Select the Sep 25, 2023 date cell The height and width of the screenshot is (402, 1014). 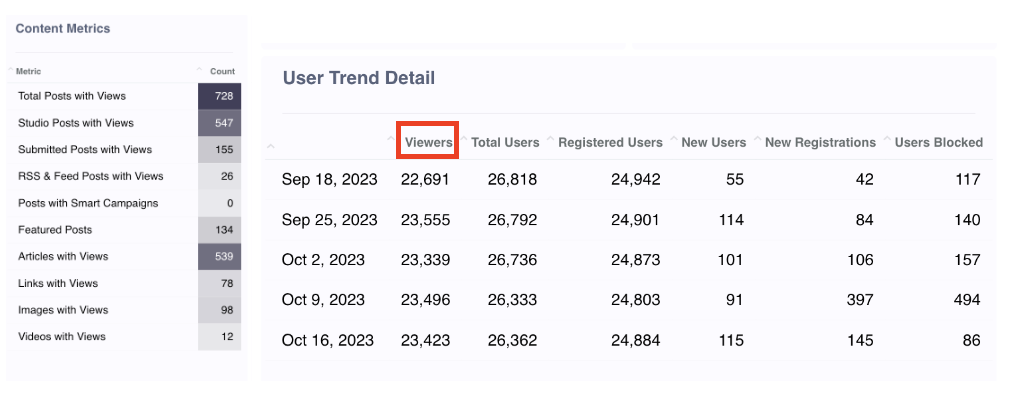tap(329, 220)
